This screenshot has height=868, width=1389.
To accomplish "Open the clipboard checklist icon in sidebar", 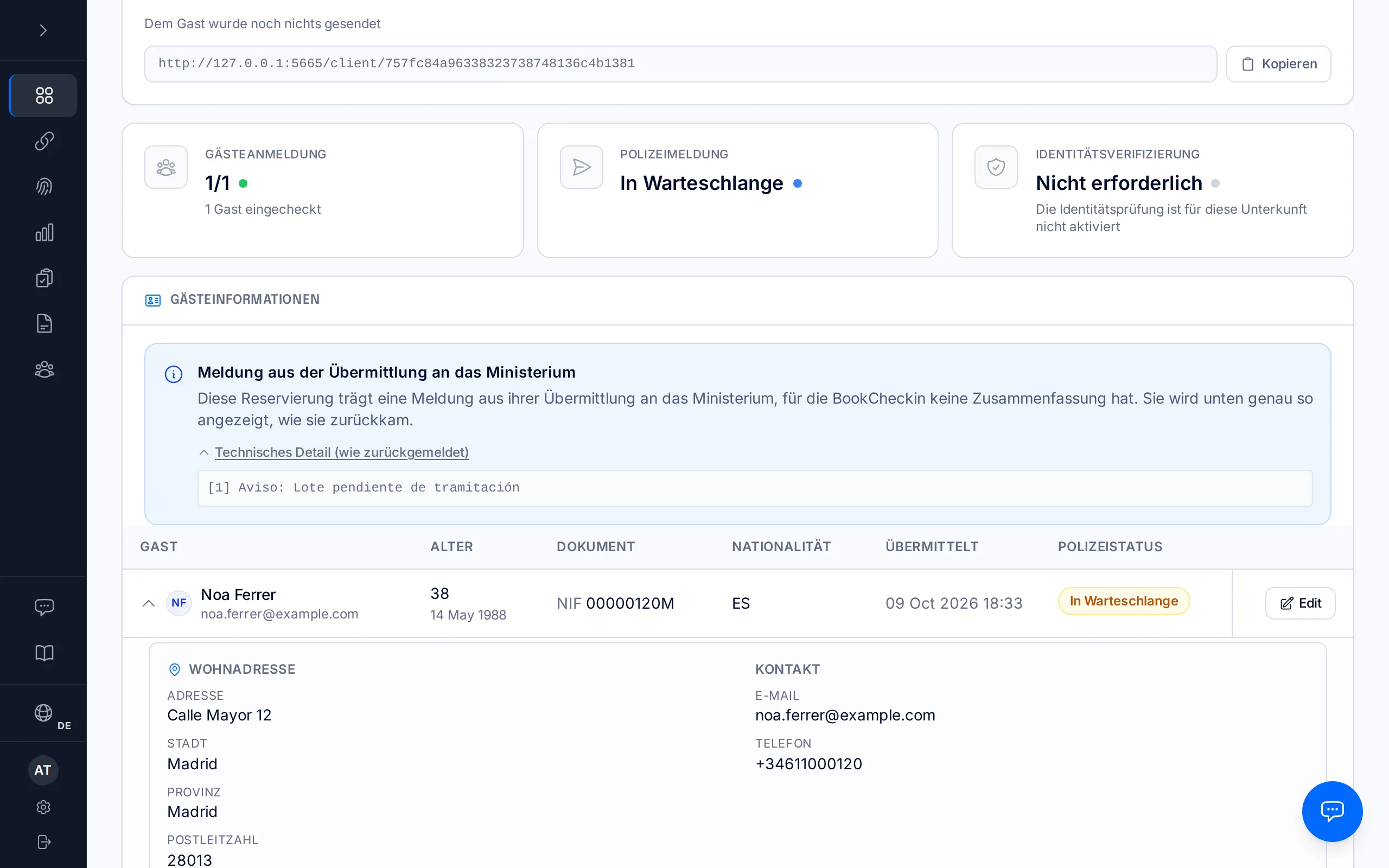I will click(x=43, y=278).
